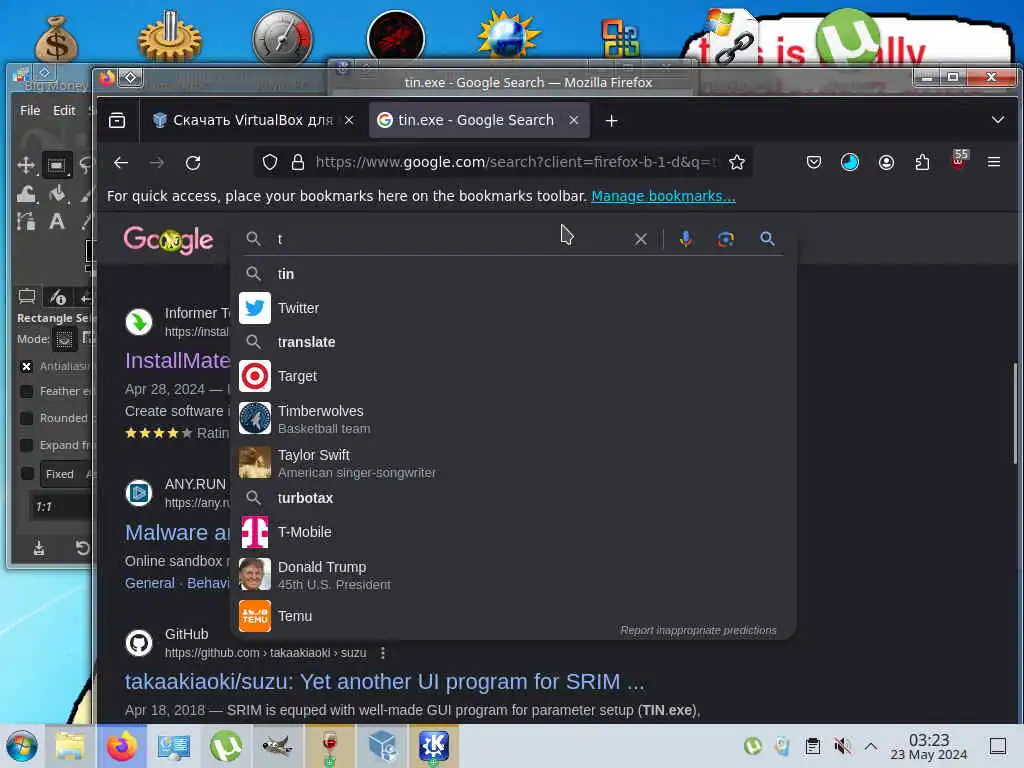1024x768 pixels.
Task: Choose the T-Mobile suggestion
Action: point(513,532)
